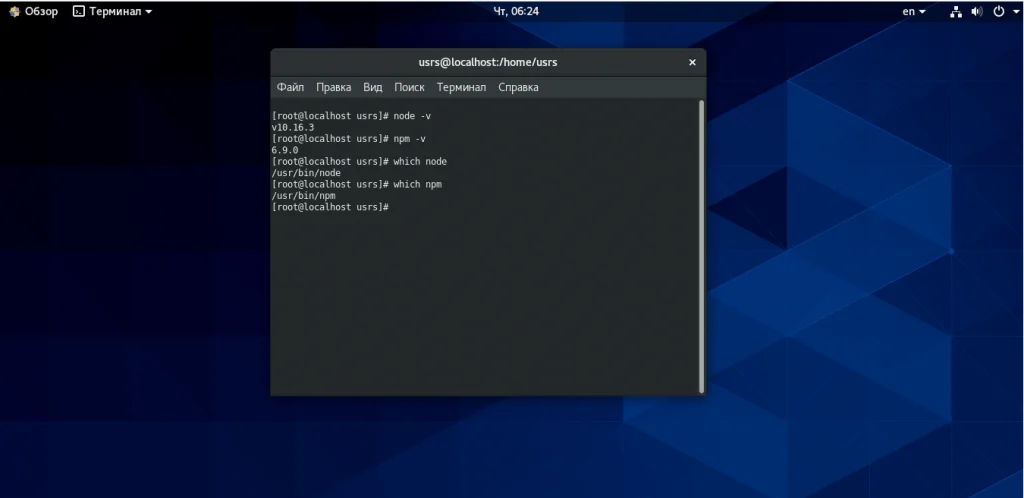Open the Поиск menu
Viewport: 1024px width, 498px height.
[409, 87]
